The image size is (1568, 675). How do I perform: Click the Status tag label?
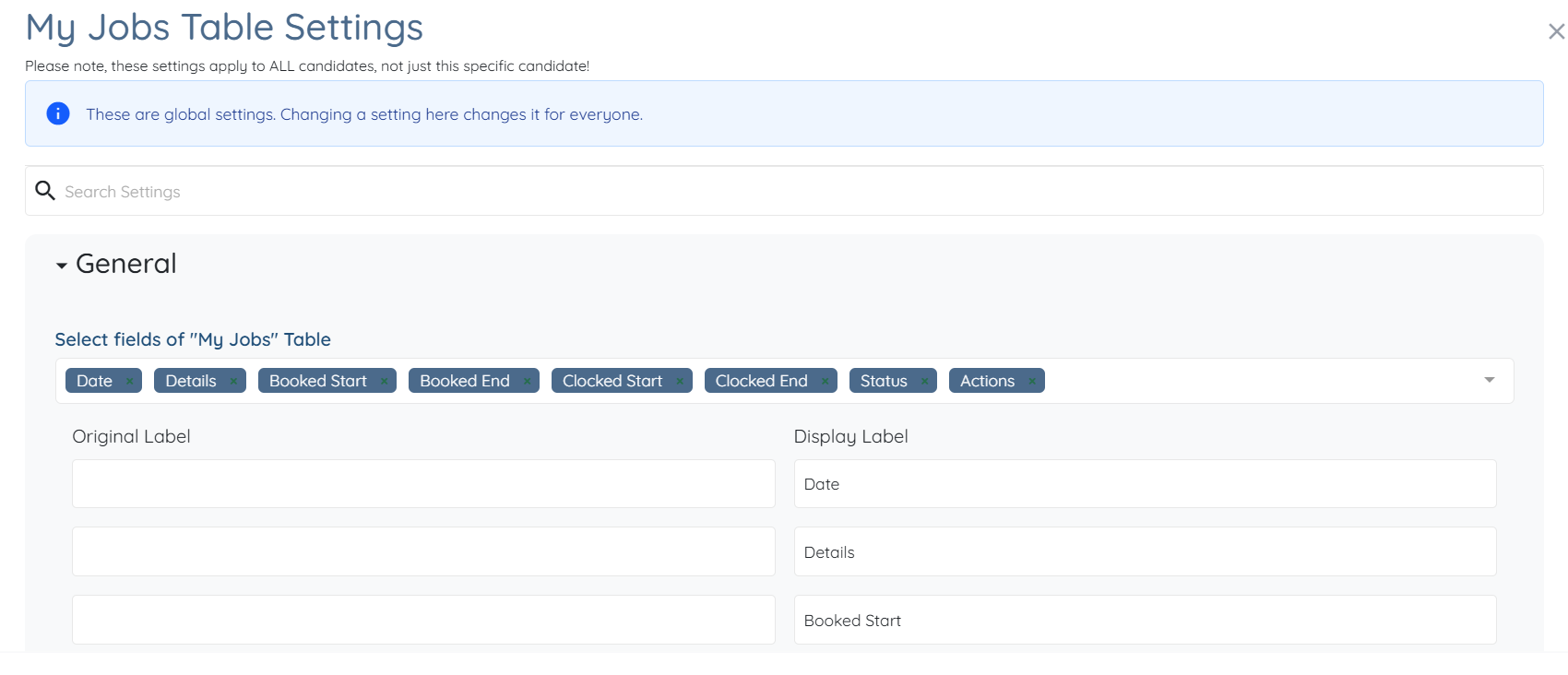884,381
